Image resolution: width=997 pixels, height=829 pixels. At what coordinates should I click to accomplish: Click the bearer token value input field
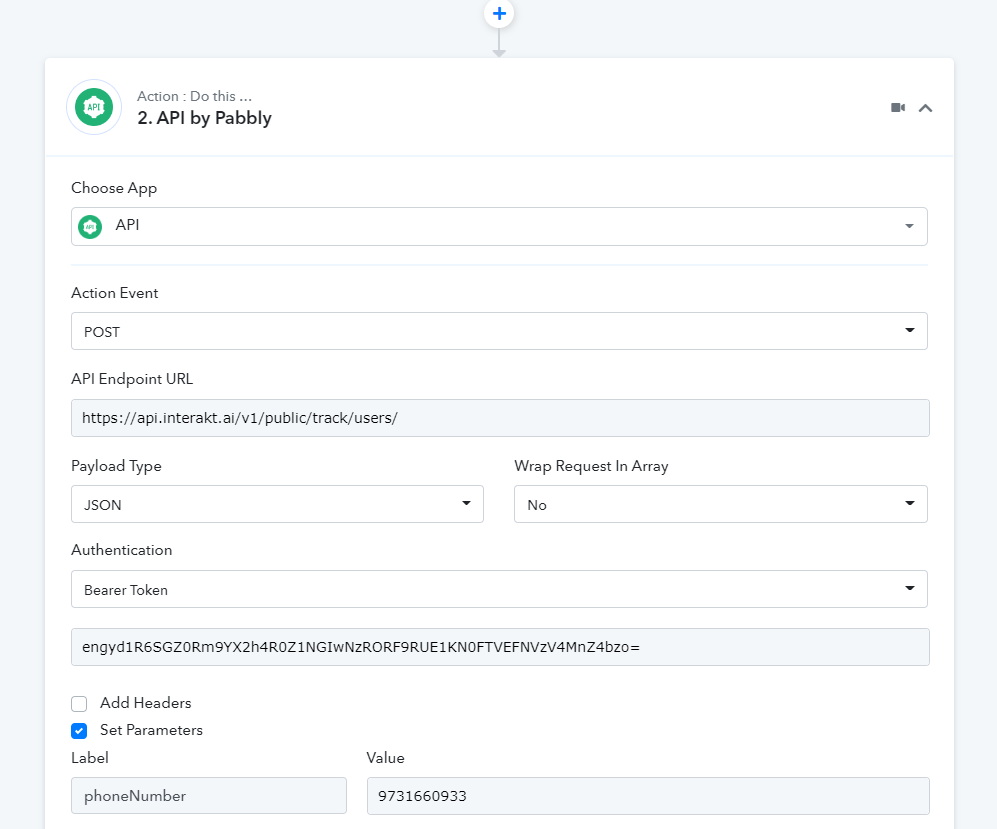click(x=500, y=647)
